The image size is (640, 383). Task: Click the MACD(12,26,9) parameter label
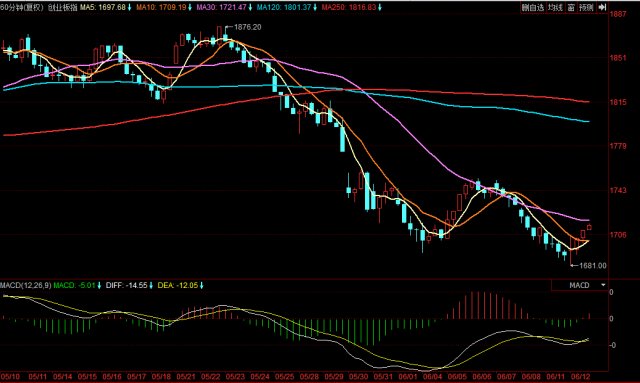click(26, 285)
